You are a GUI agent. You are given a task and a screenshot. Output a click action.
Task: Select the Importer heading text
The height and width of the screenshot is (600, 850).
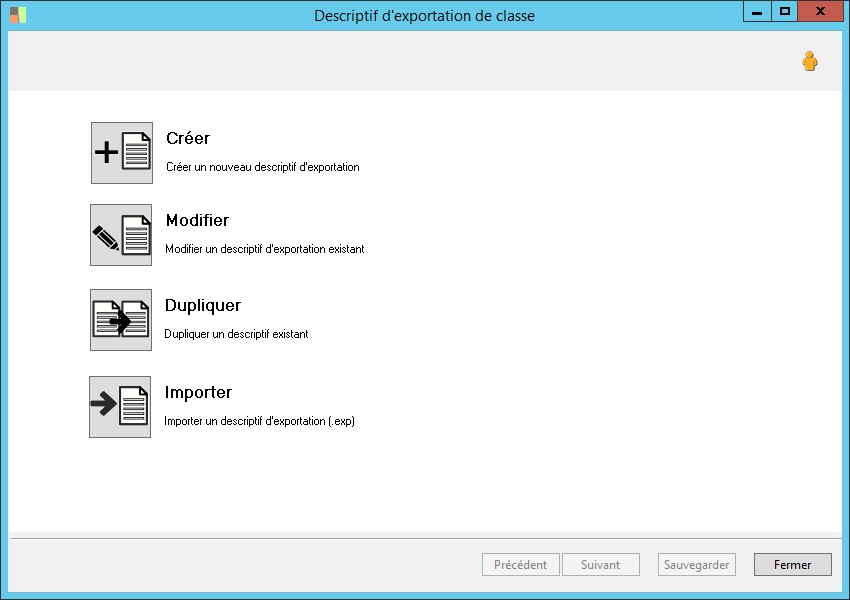tap(198, 392)
